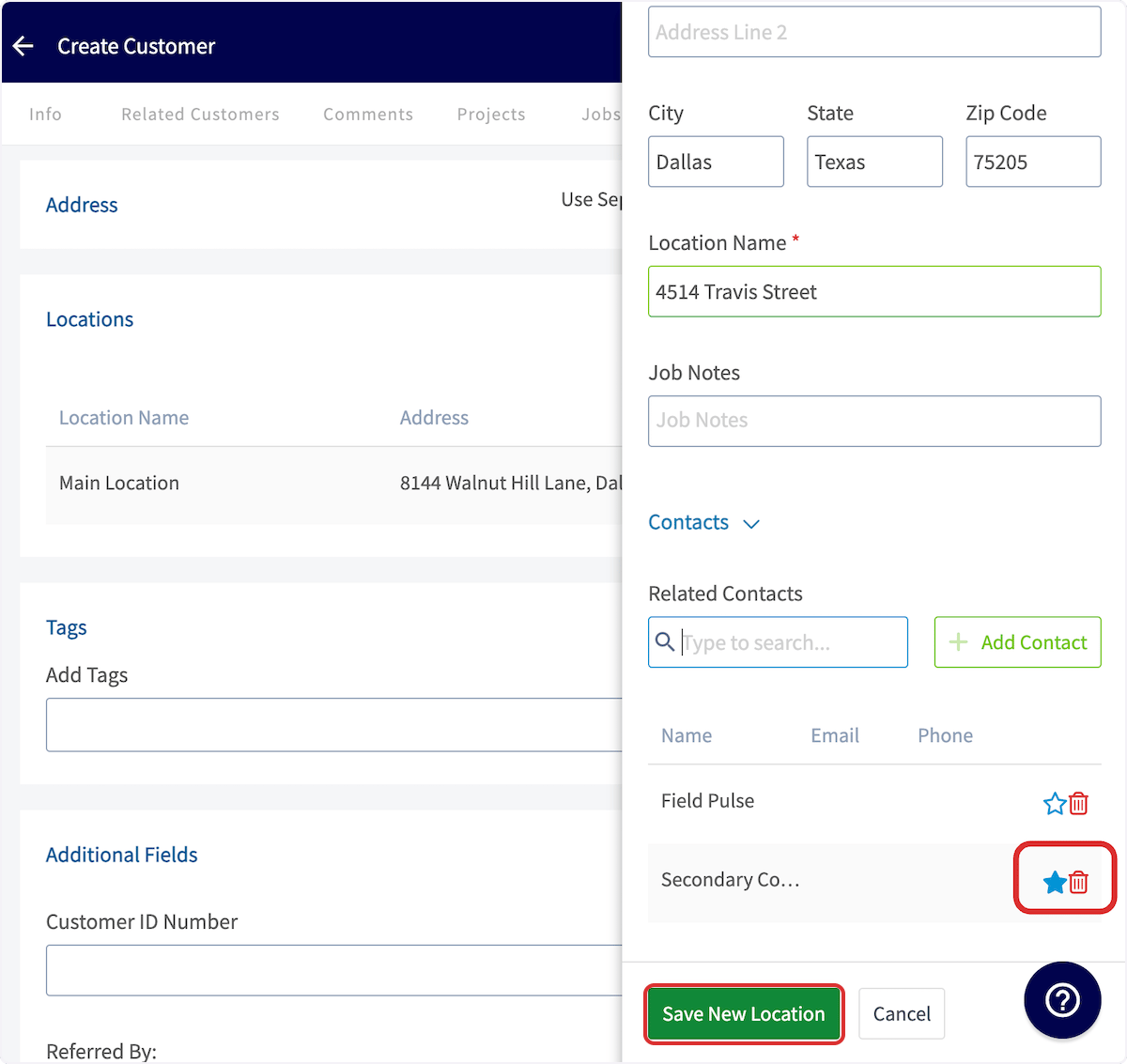Toggle the Secondary Co... primary star
The width and height of the screenshot is (1127, 1064).
tap(1055, 882)
